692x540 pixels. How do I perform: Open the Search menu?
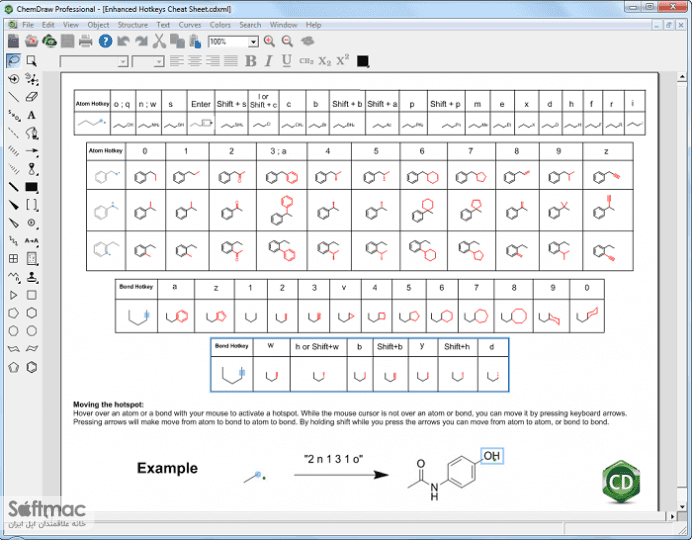point(250,25)
